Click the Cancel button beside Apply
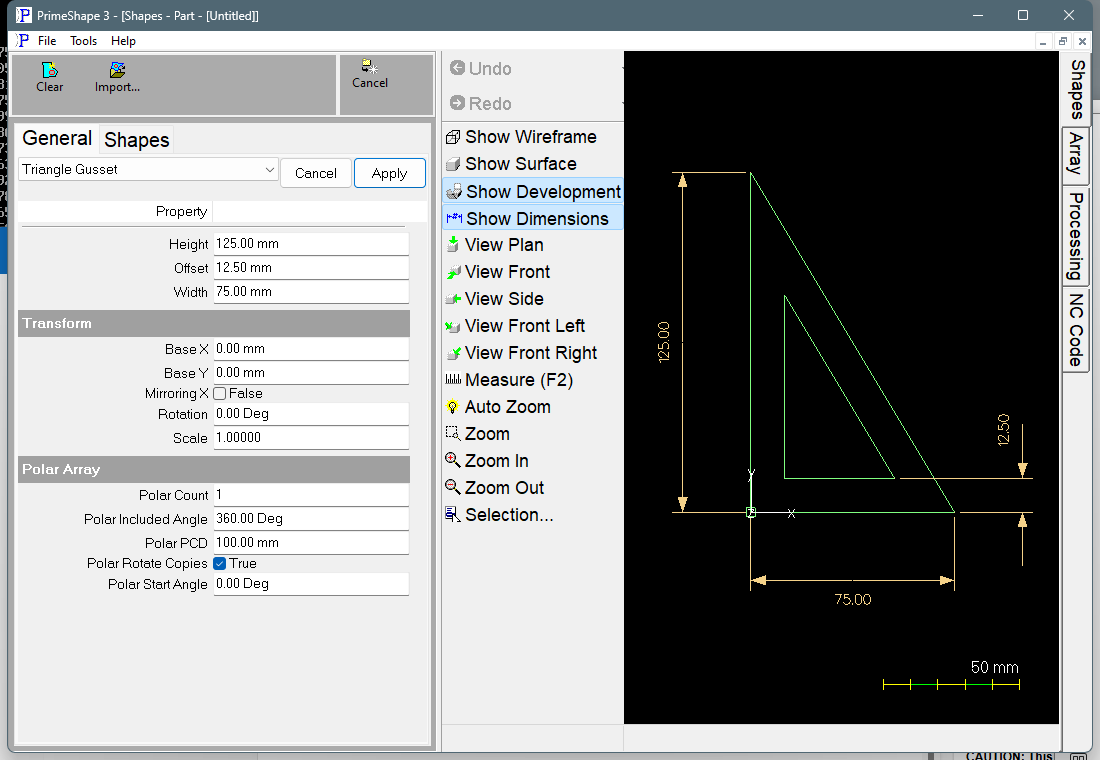 [x=316, y=173]
